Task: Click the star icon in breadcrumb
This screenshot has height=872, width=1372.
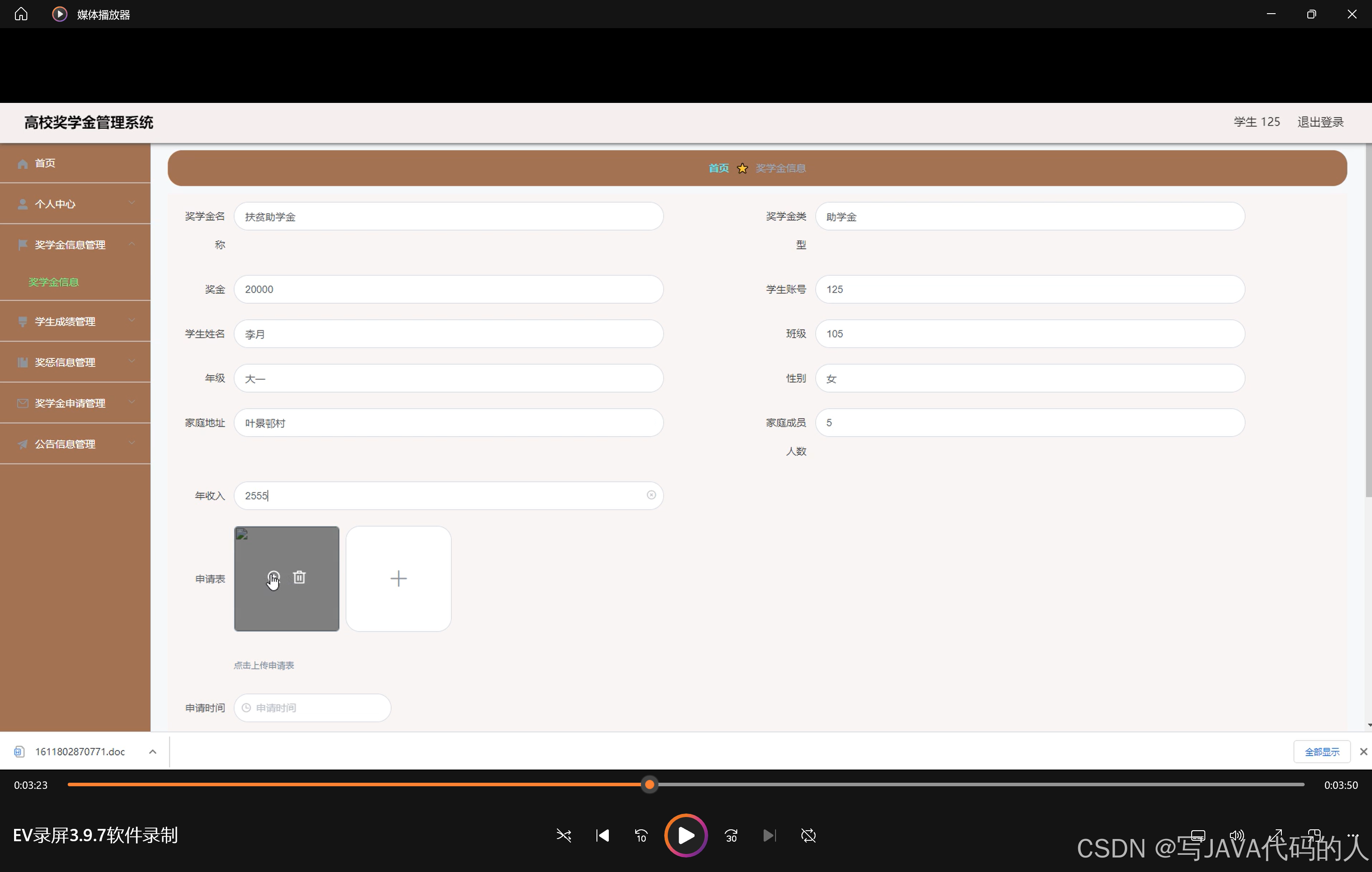Action: point(743,168)
